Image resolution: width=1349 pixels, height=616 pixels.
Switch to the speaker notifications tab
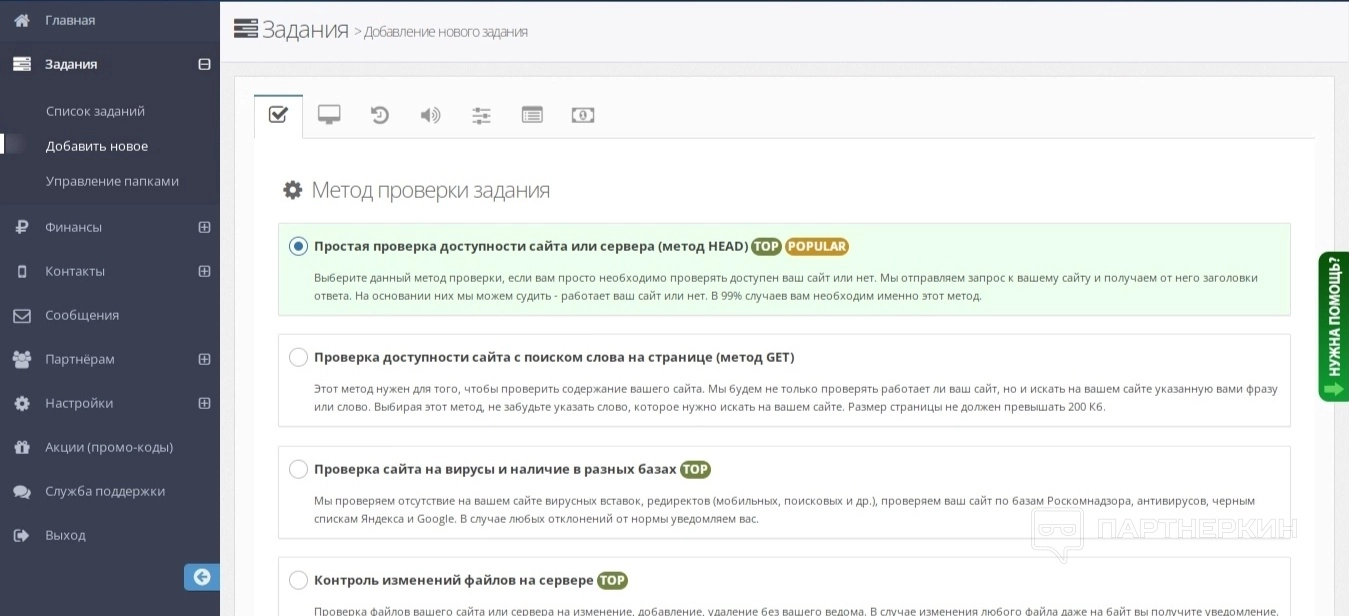coord(430,115)
